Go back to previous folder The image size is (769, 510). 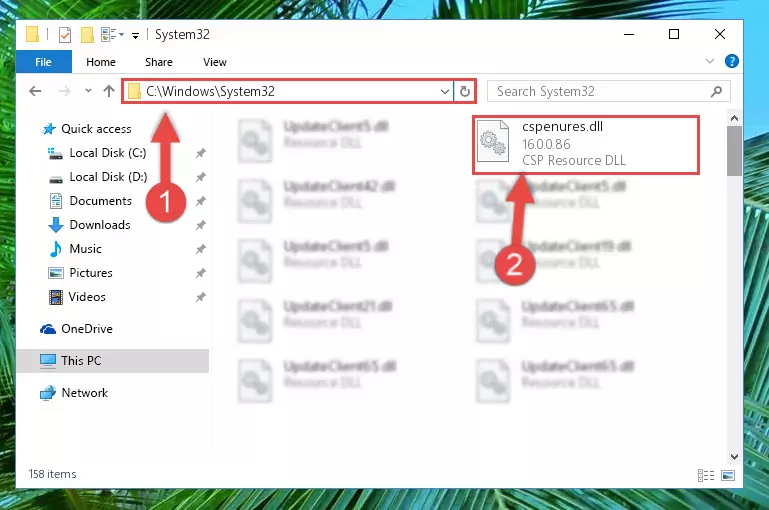tap(35, 91)
